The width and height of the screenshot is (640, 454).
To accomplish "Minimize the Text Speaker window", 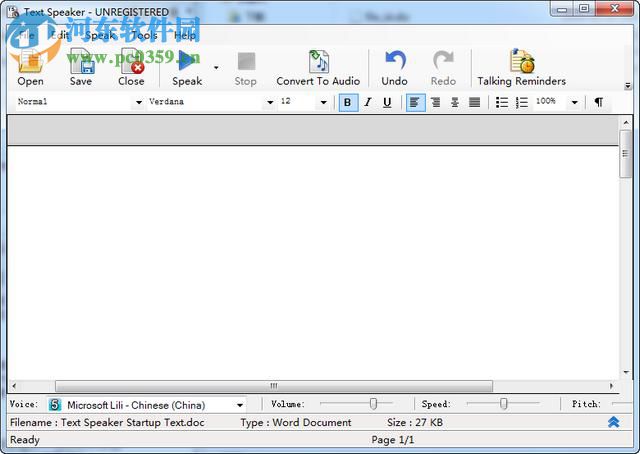I will coord(562,9).
